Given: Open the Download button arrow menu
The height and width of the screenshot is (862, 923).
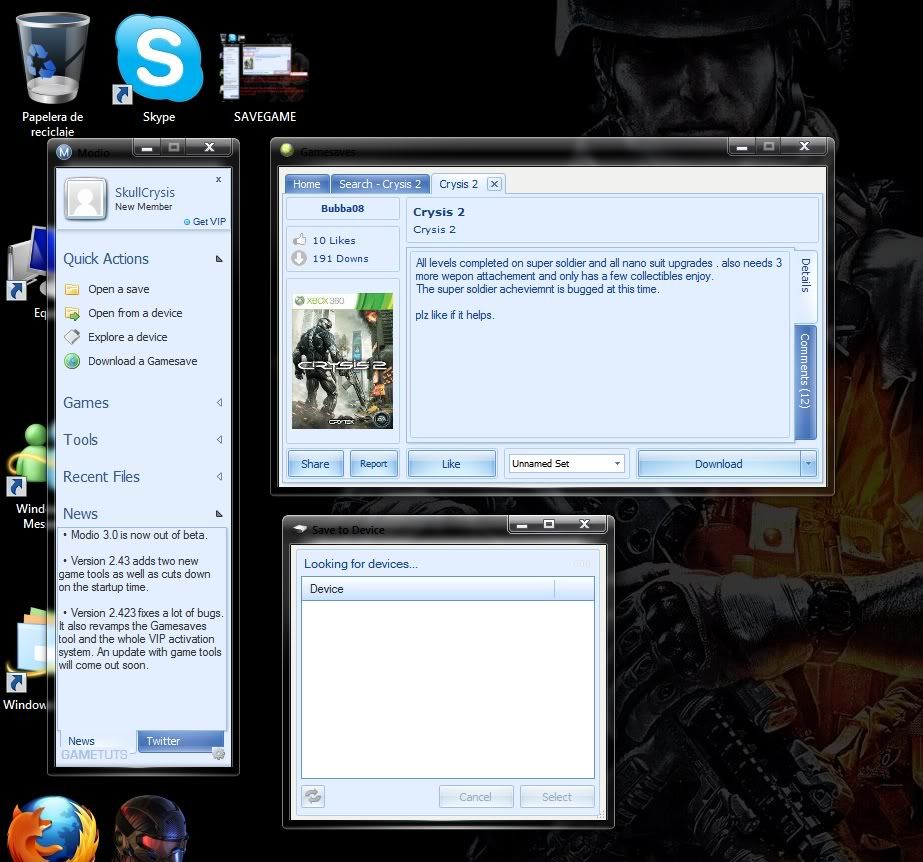Looking at the screenshot, I should tap(808, 464).
